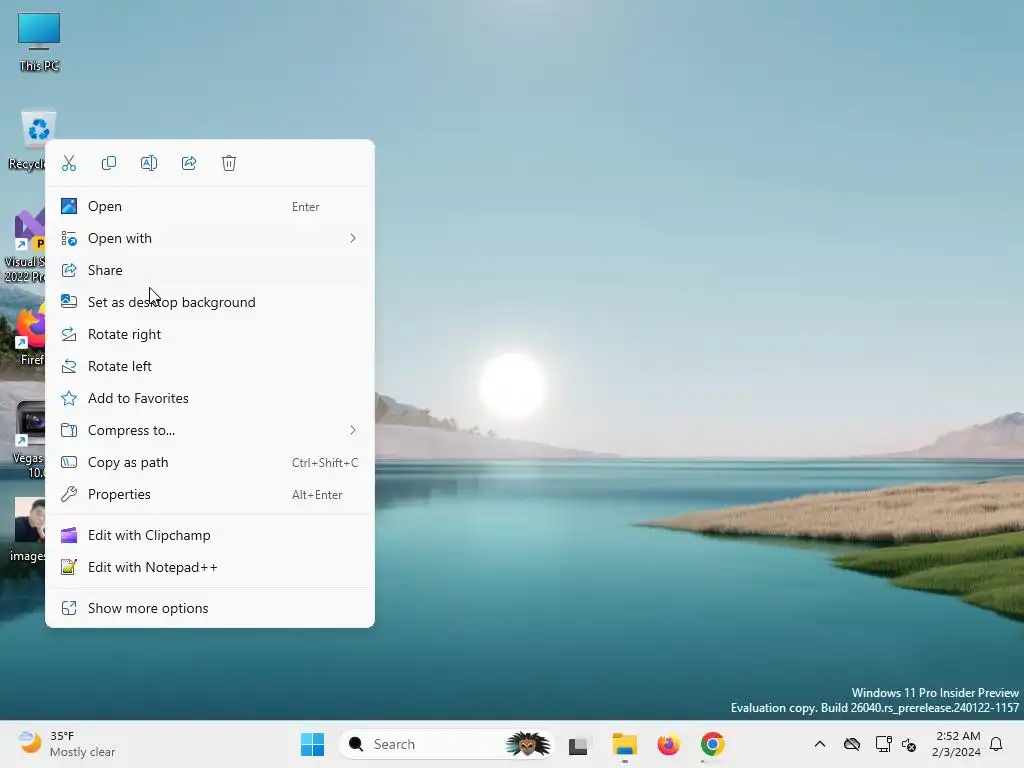This screenshot has height=768, width=1024.
Task: Select the Recycle Bin desktop icon
Action: (27, 140)
